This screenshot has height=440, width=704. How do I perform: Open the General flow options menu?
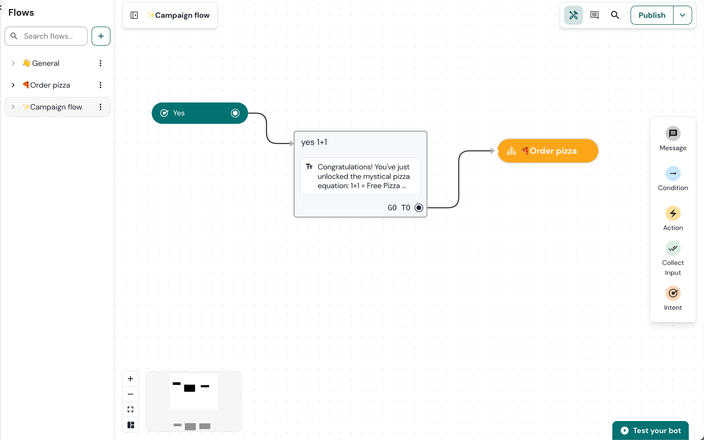[100, 63]
